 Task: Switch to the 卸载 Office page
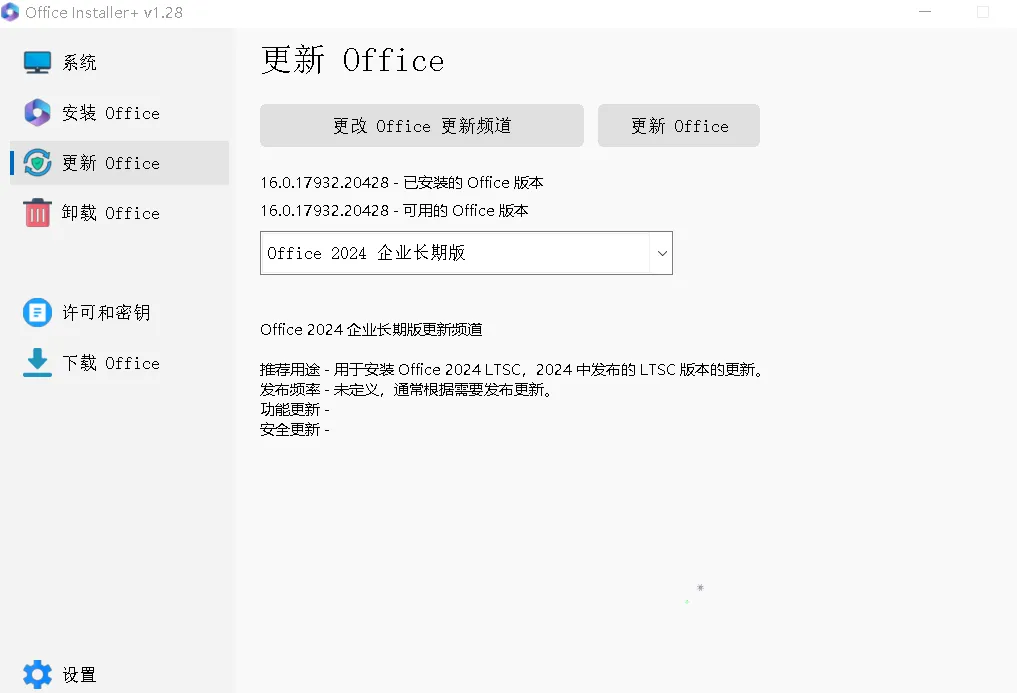coord(119,213)
